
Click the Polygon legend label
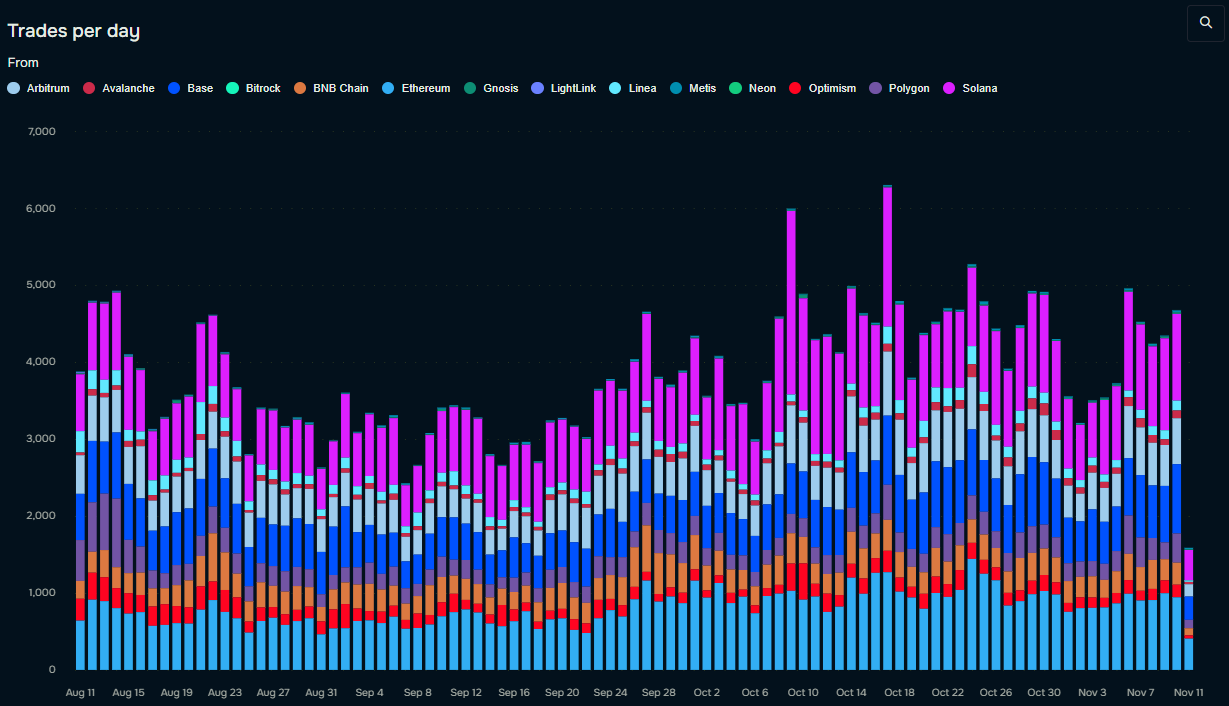[909, 88]
